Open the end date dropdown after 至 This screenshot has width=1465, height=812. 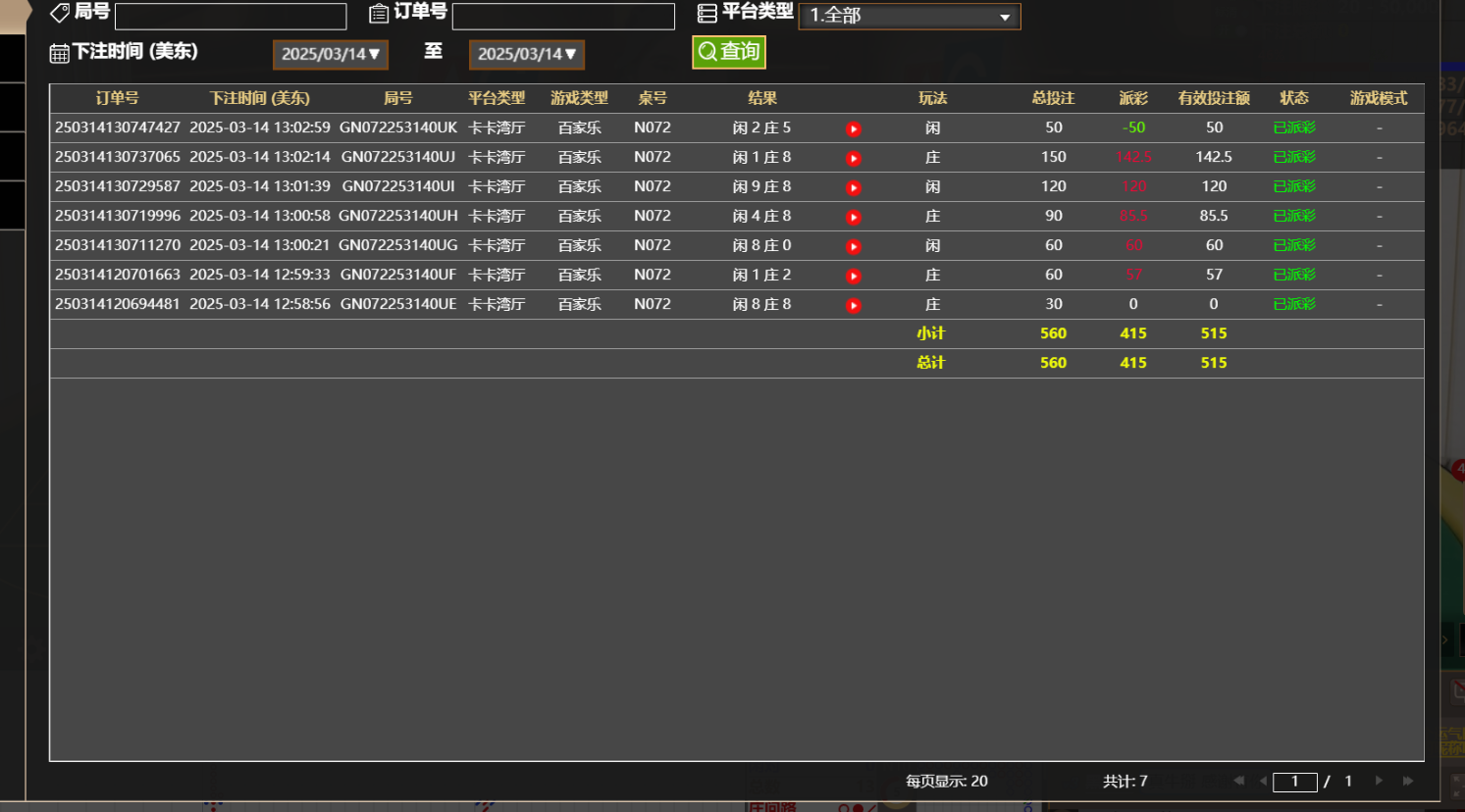(x=527, y=54)
